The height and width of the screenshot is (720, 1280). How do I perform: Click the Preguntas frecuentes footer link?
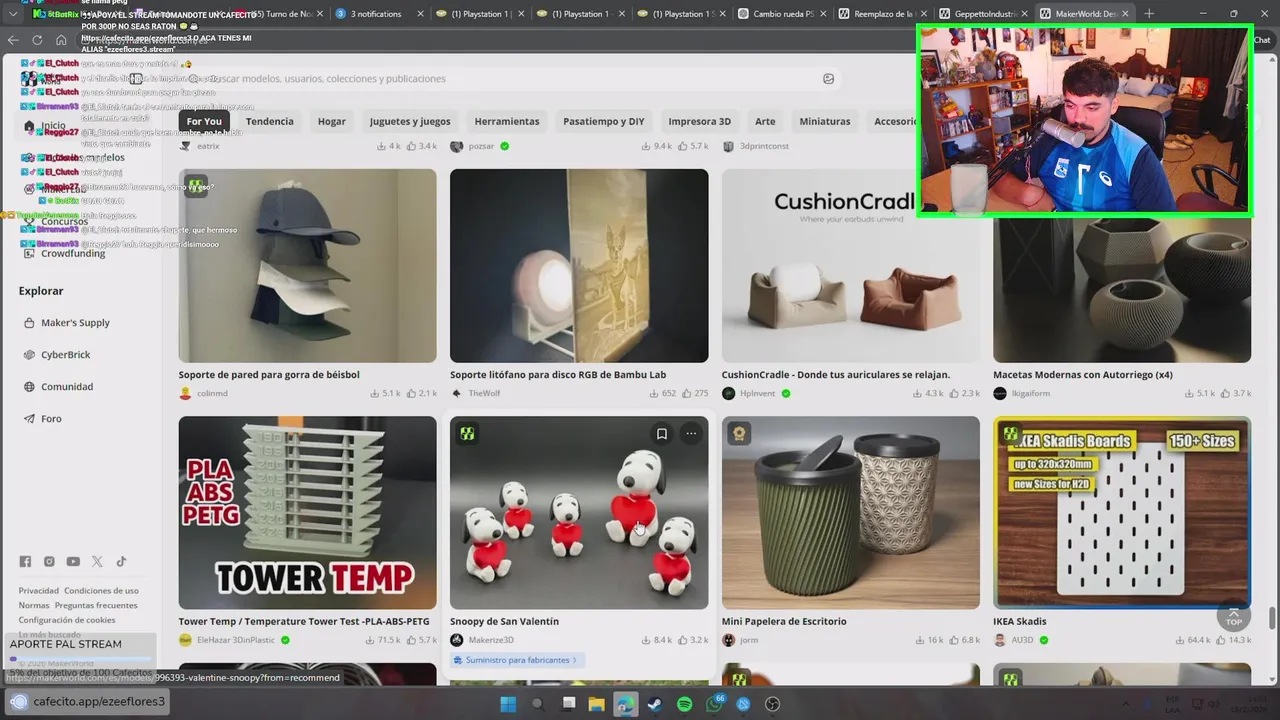[96, 605]
